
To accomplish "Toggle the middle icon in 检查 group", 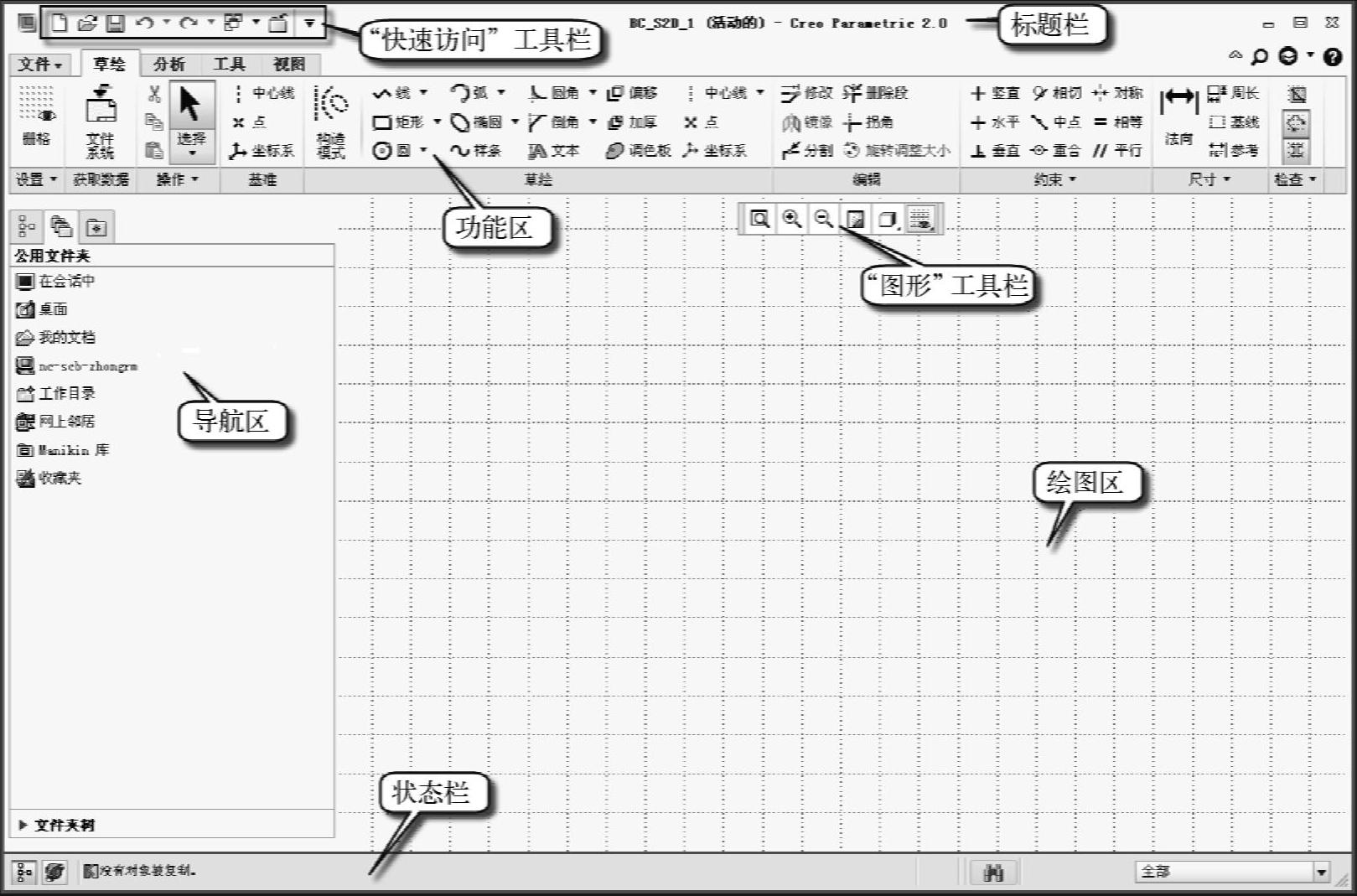I will coord(1296,123).
